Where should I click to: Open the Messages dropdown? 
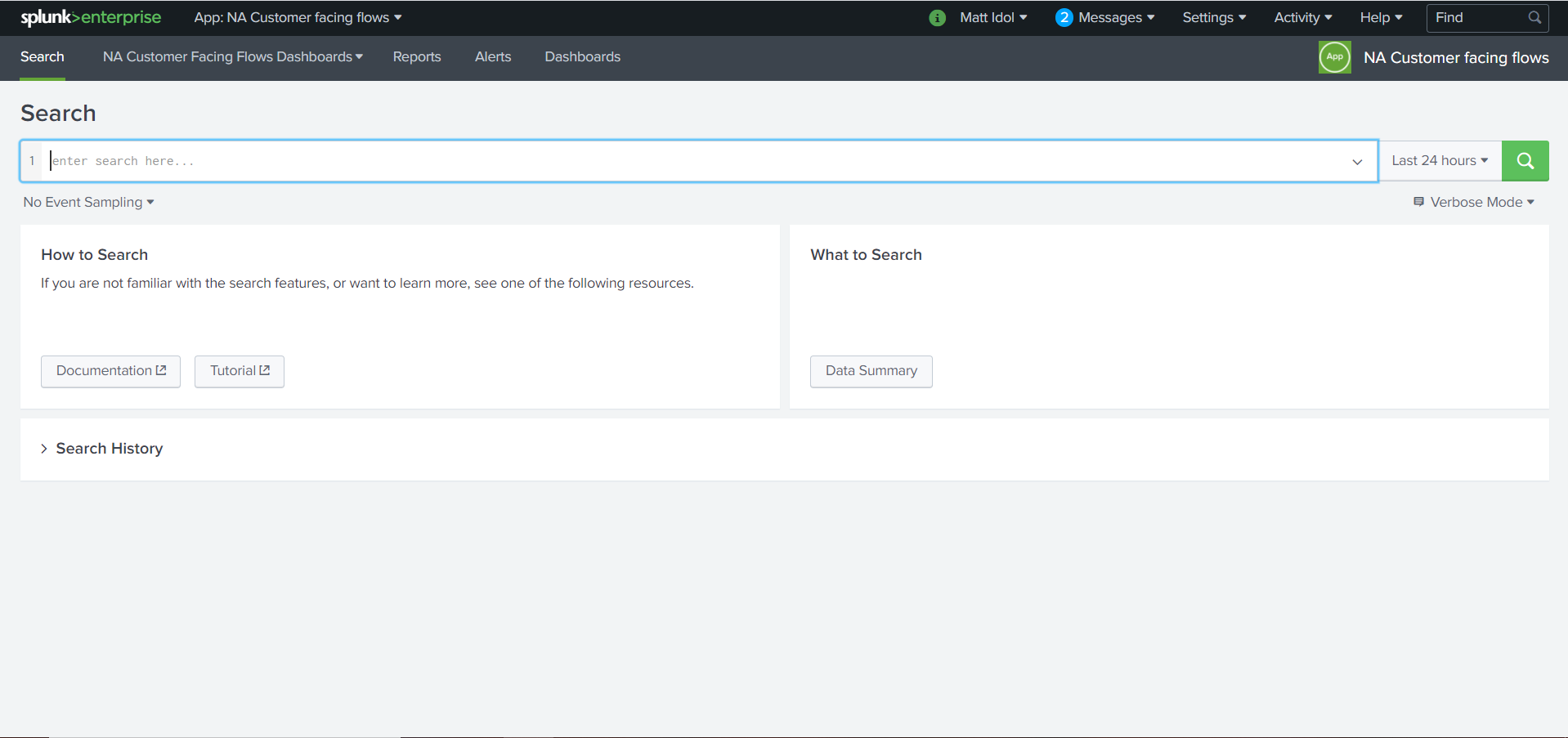click(x=1116, y=17)
